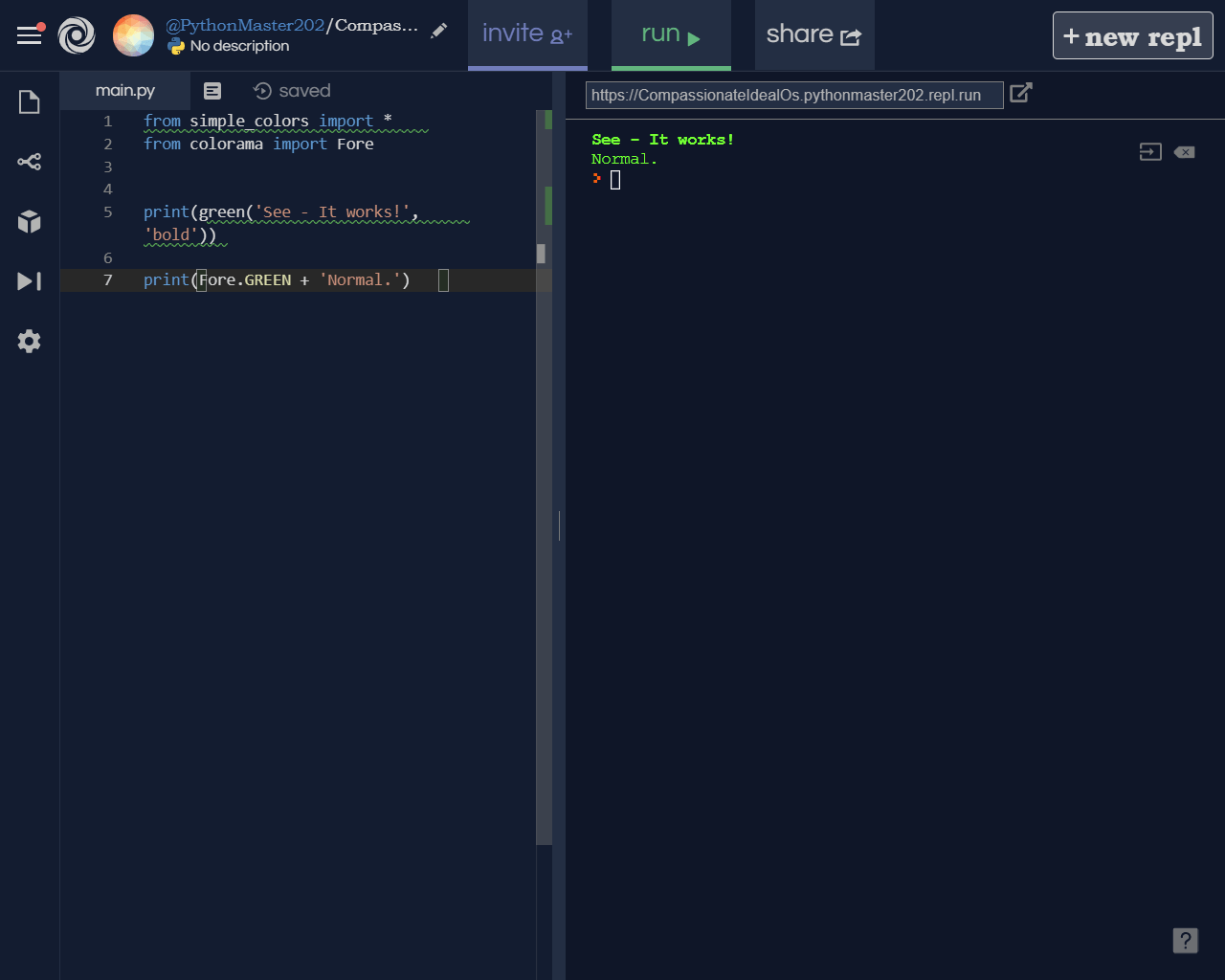This screenshot has width=1225, height=980.
Task: Clear the console output
Action: pyautogui.click(x=1185, y=152)
